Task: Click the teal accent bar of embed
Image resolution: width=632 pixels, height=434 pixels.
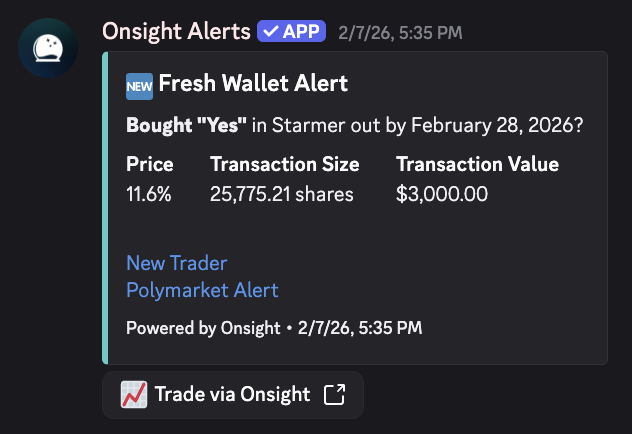Action: (x=105, y=208)
